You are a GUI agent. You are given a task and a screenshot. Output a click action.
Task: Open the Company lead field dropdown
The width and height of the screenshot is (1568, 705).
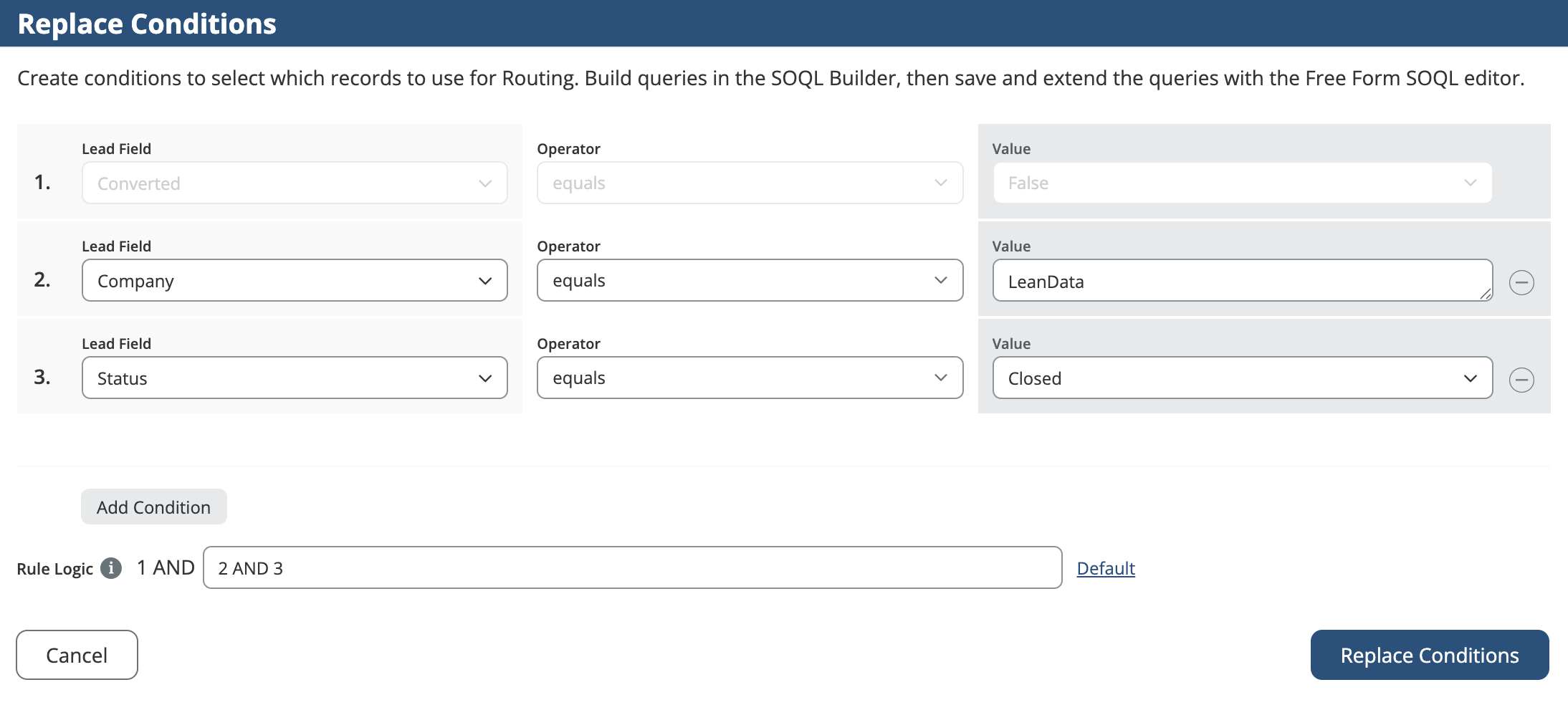point(295,280)
